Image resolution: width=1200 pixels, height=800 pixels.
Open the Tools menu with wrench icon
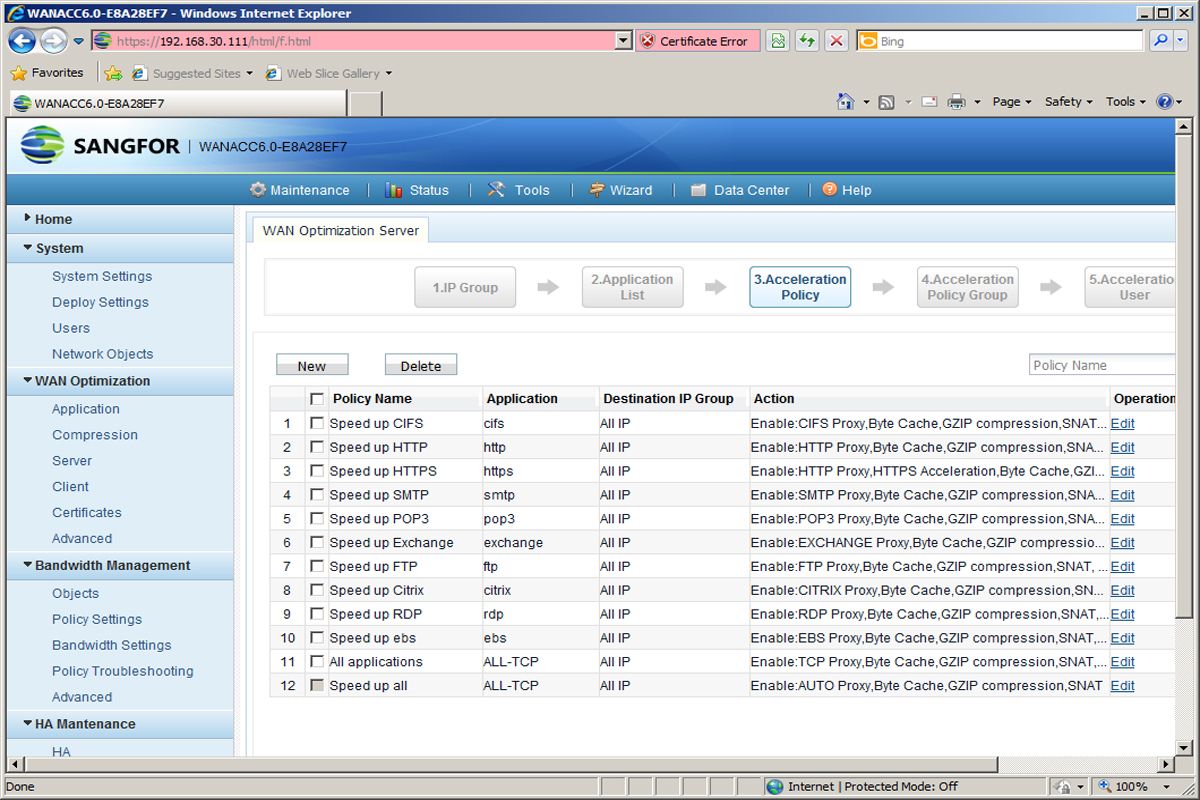pyautogui.click(x=518, y=190)
